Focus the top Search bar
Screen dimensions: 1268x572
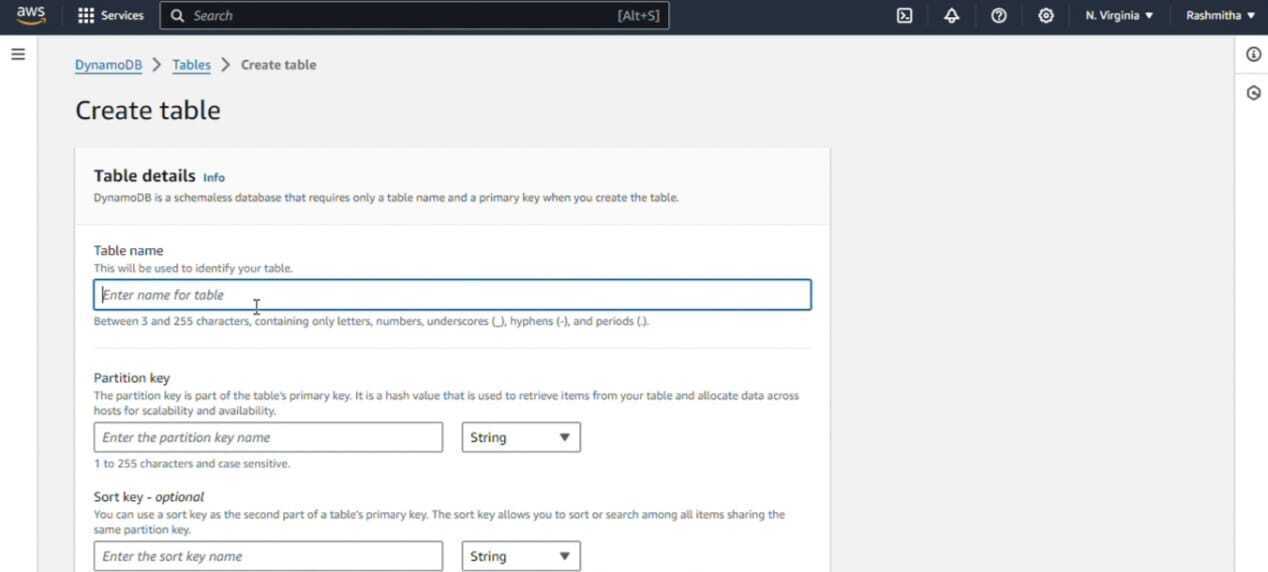[414, 16]
